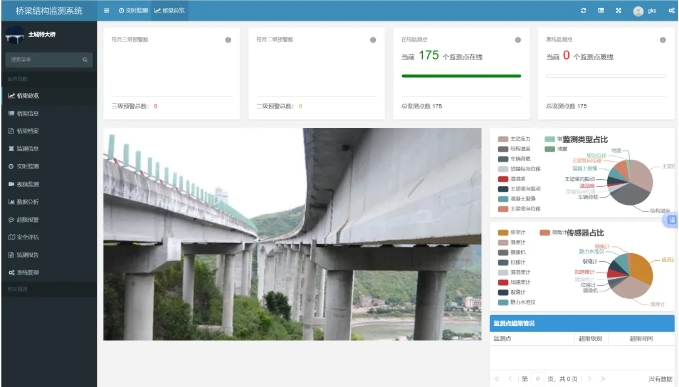This screenshot has width=679, height=387.
Task: Click info icon on offline monitoring points card
Action: 663,40
